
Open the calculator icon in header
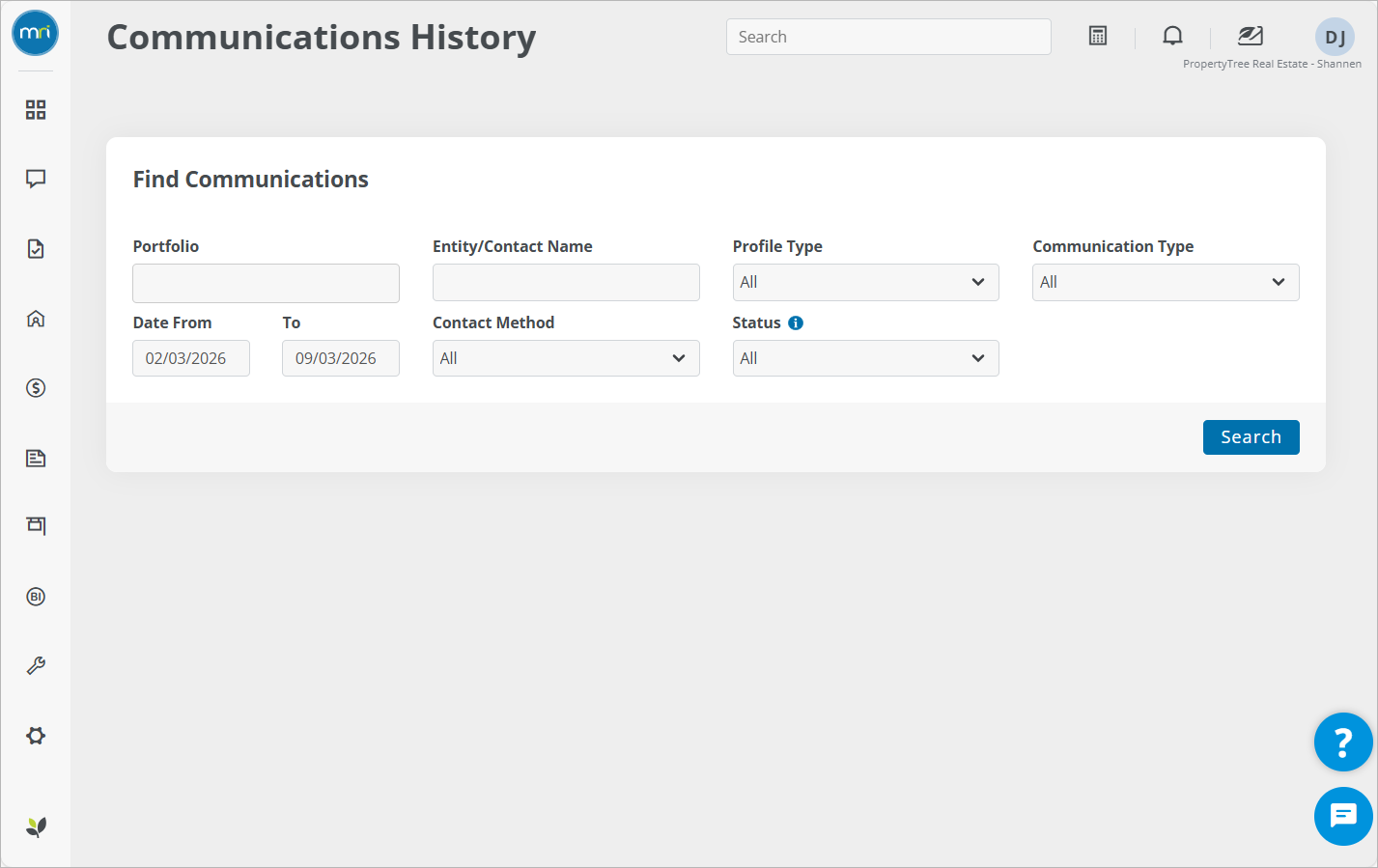click(1098, 36)
